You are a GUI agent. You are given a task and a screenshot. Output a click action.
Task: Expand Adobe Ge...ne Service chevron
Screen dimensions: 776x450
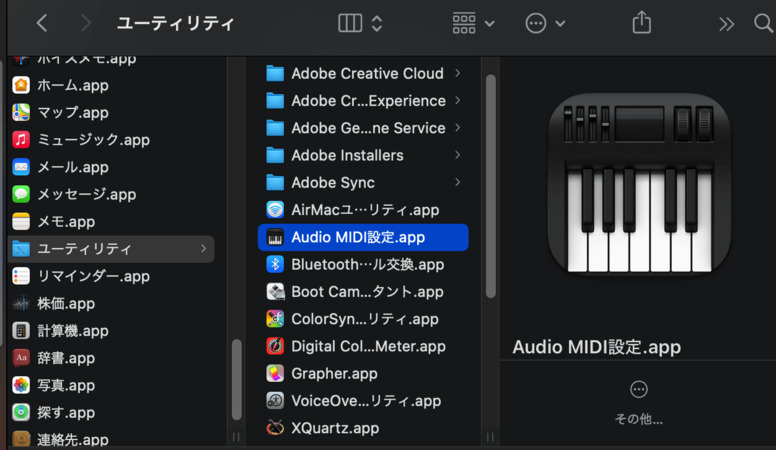pyautogui.click(x=458, y=128)
